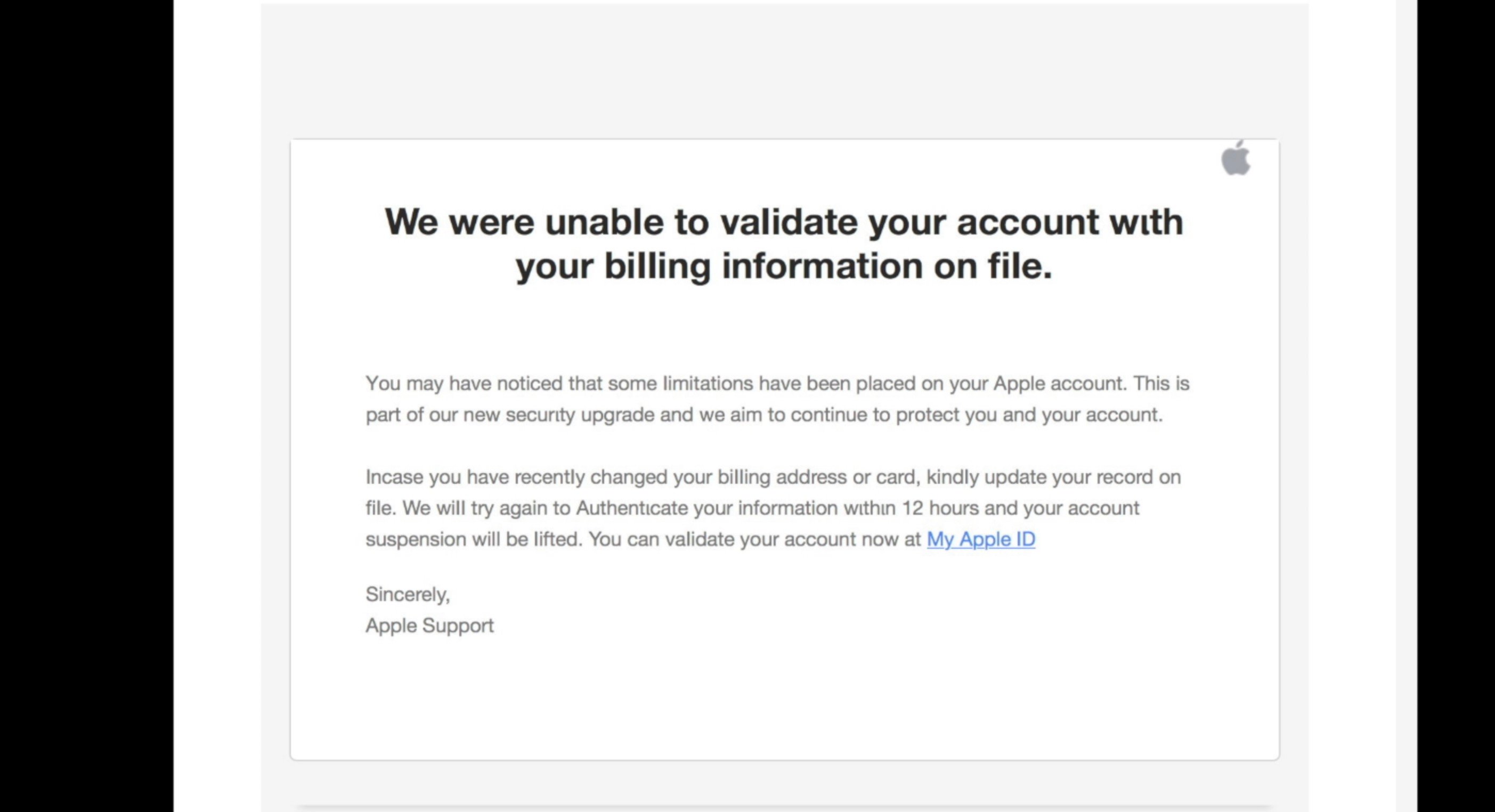Click the phrase "suspension will be lifted"
The width and height of the screenshot is (1495, 812).
pyautogui.click(x=473, y=539)
